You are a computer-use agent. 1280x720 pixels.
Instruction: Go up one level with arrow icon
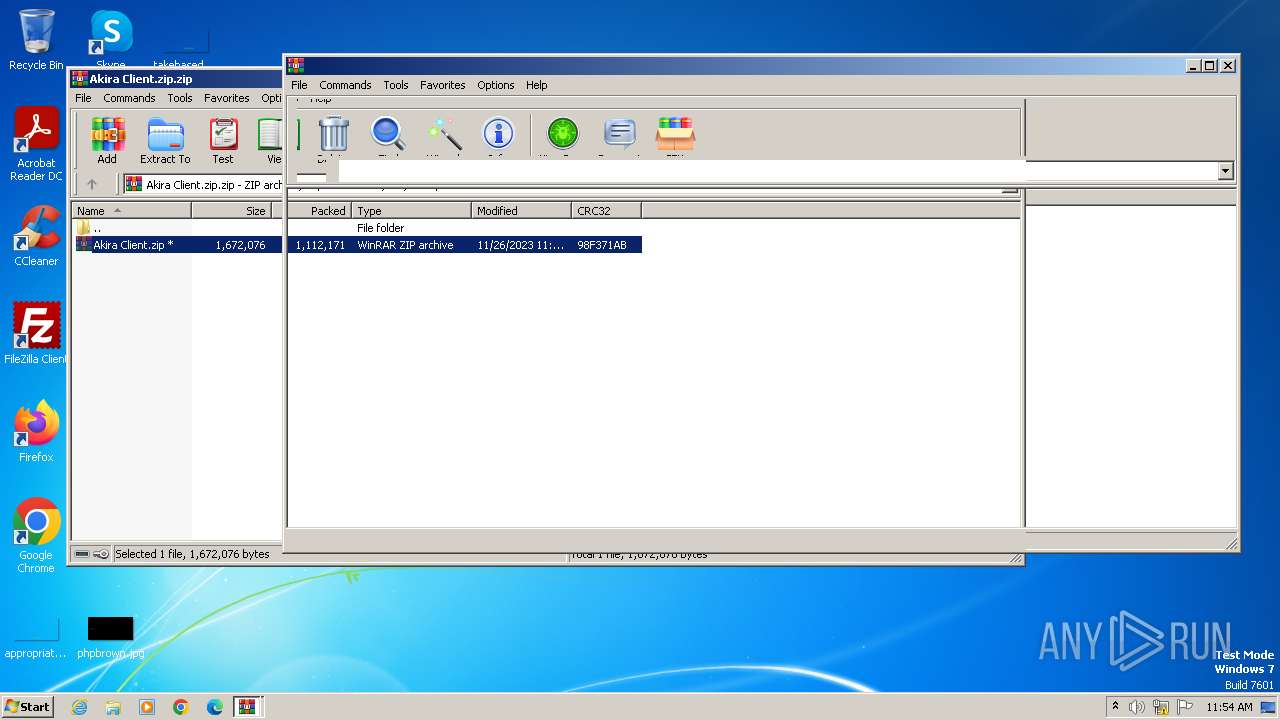click(92, 184)
